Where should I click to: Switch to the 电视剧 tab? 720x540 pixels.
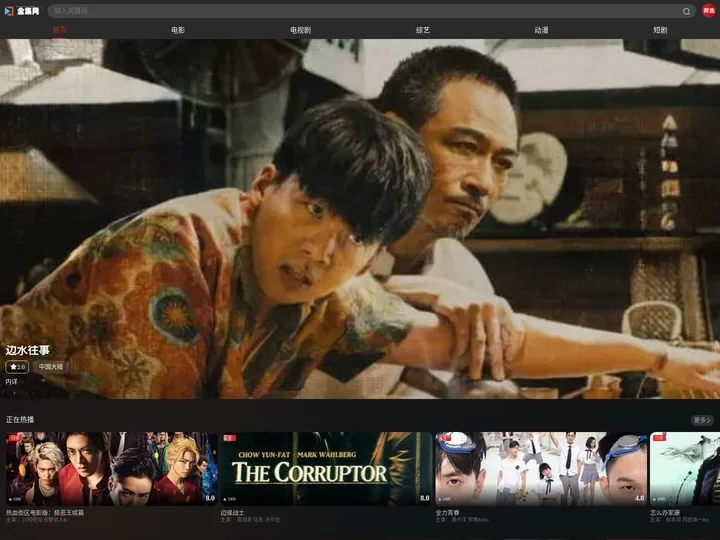pyautogui.click(x=300, y=30)
